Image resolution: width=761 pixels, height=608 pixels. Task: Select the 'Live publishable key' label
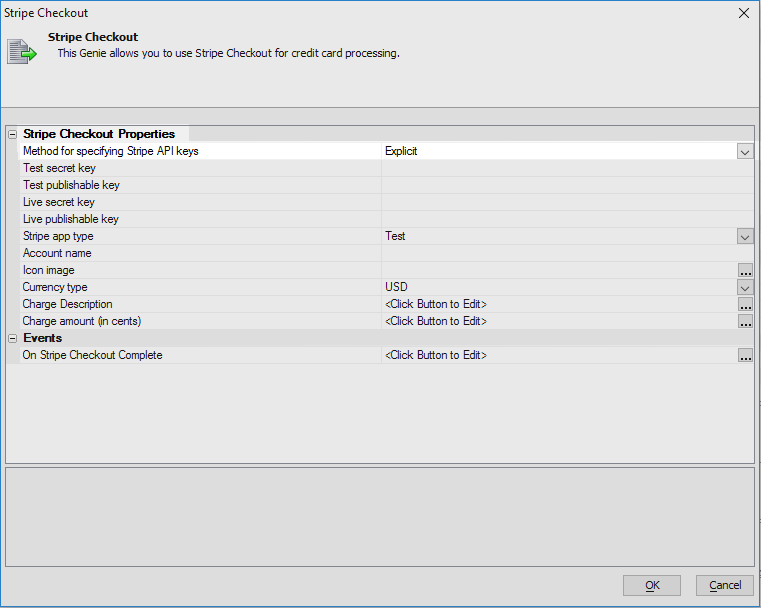[x=71, y=219]
